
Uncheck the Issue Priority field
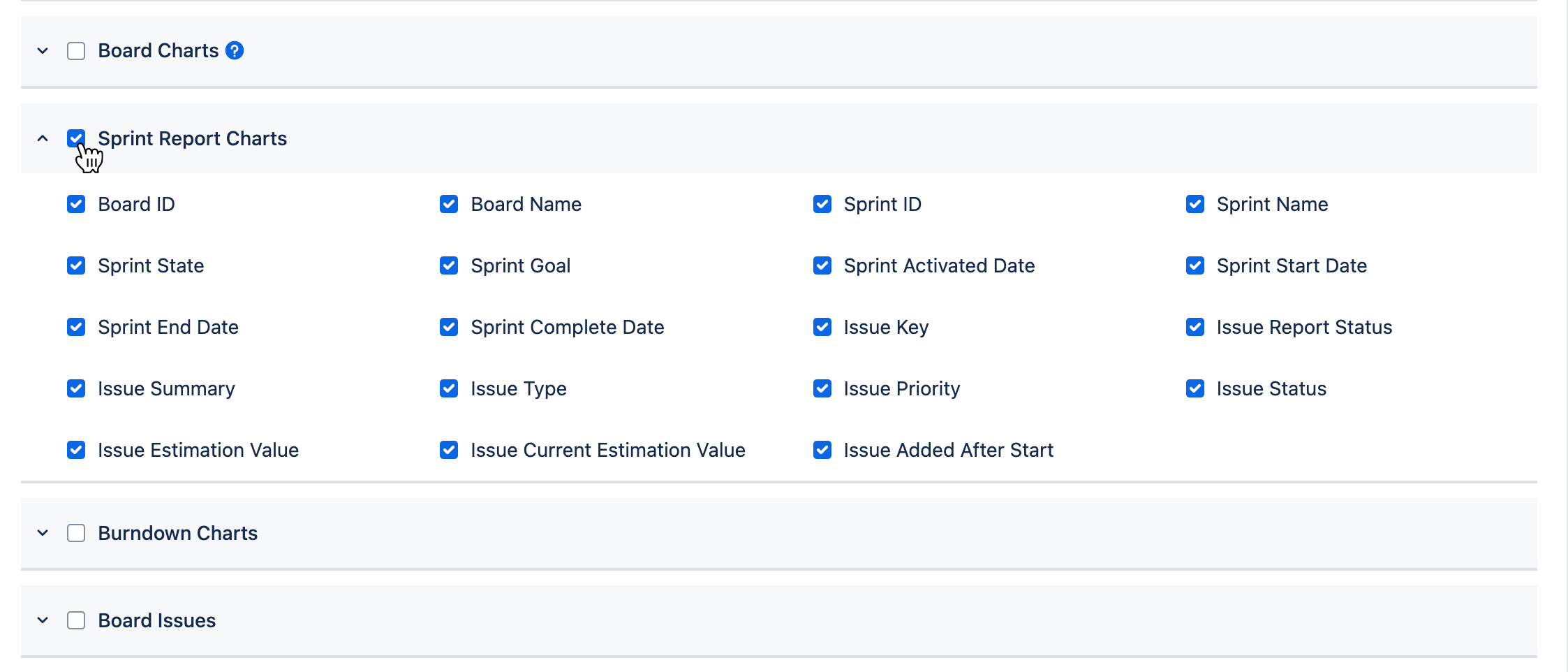pyautogui.click(x=822, y=388)
